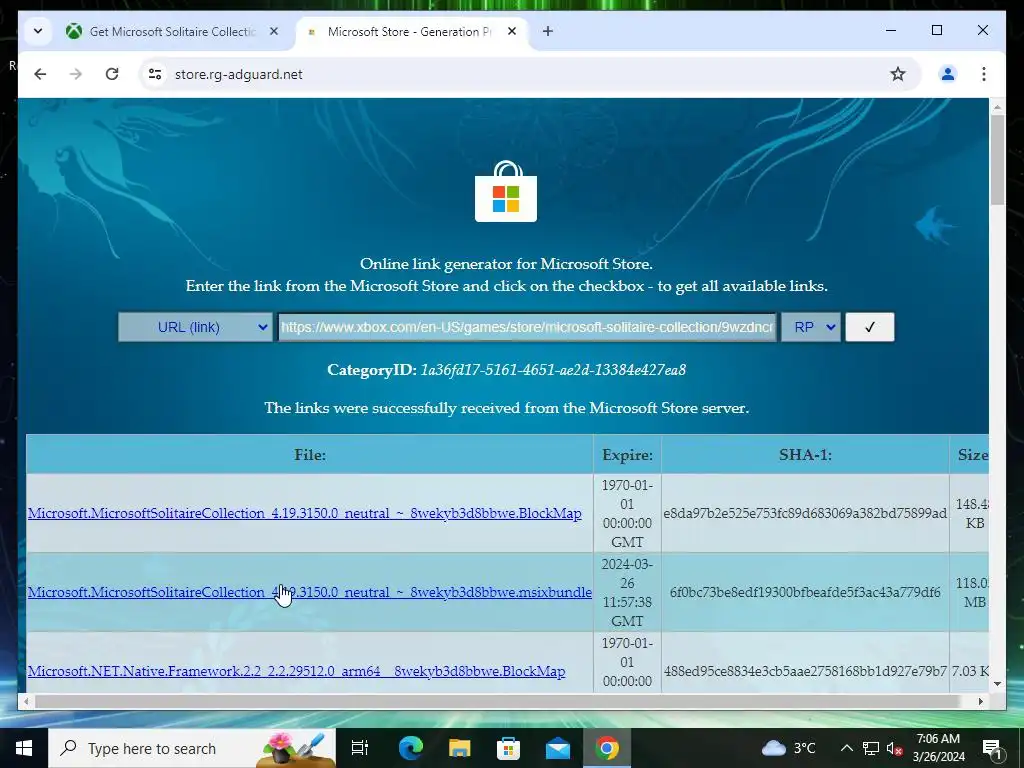The height and width of the screenshot is (768, 1024).
Task: Click the muted volume tray icon
Action: click(x=894, y=748)
